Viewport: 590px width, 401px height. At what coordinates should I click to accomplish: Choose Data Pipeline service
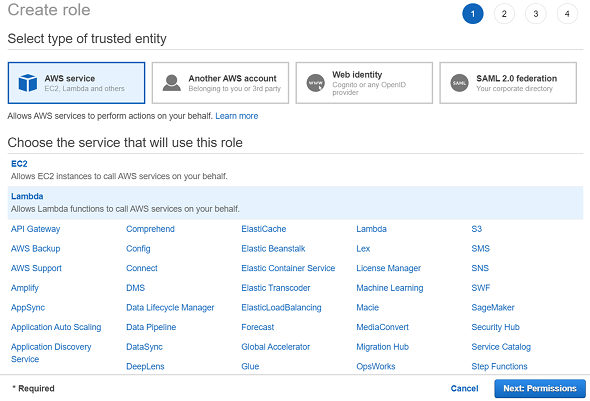[x=151, y=327]
